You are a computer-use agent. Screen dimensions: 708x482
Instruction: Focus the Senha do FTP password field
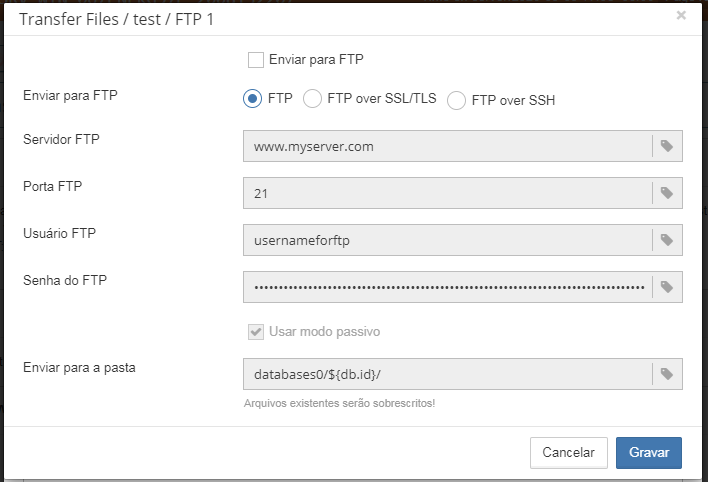pos(447,287)
